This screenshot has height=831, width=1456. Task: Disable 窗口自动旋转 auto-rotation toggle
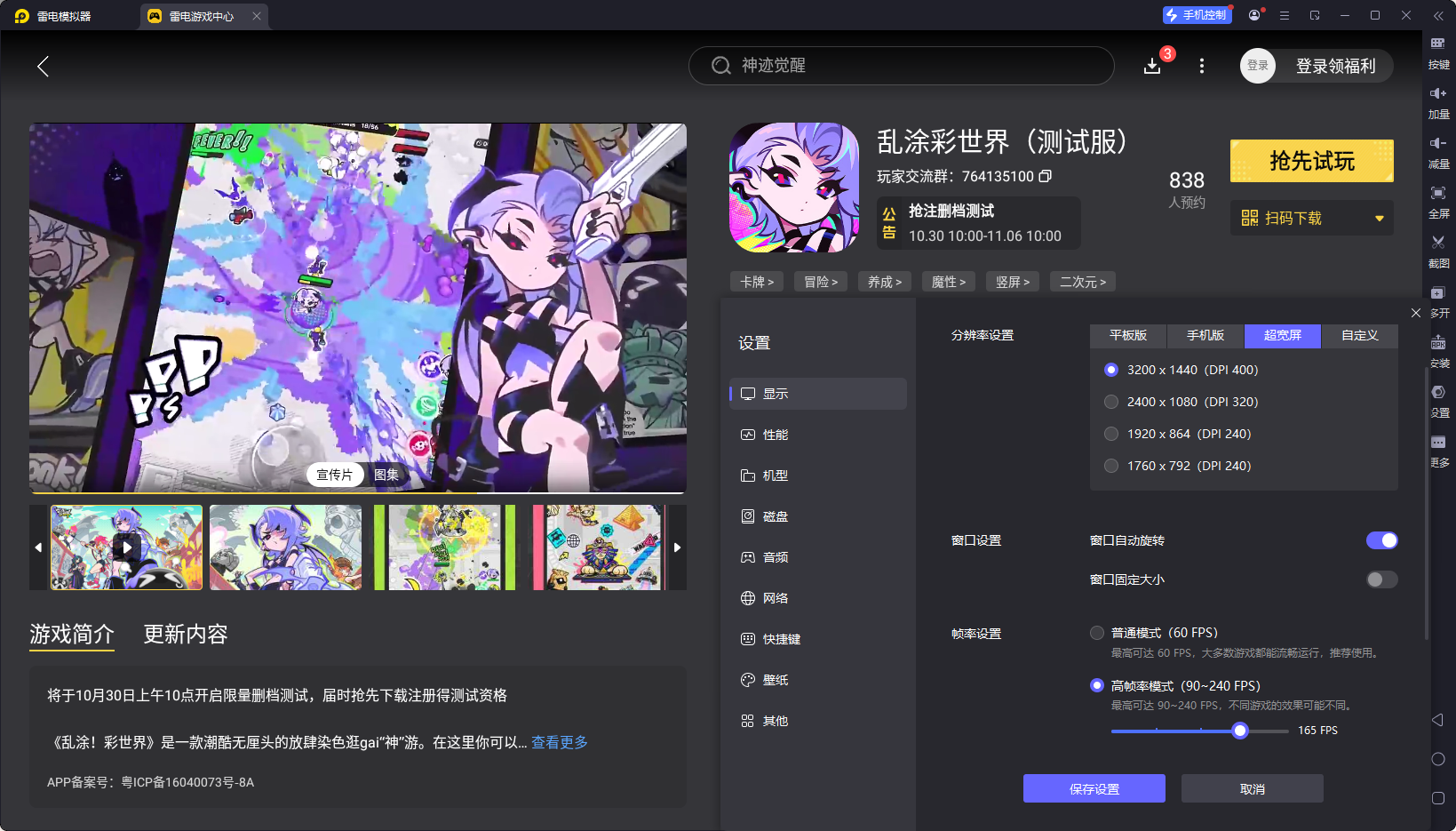(x=1381, y=539)
